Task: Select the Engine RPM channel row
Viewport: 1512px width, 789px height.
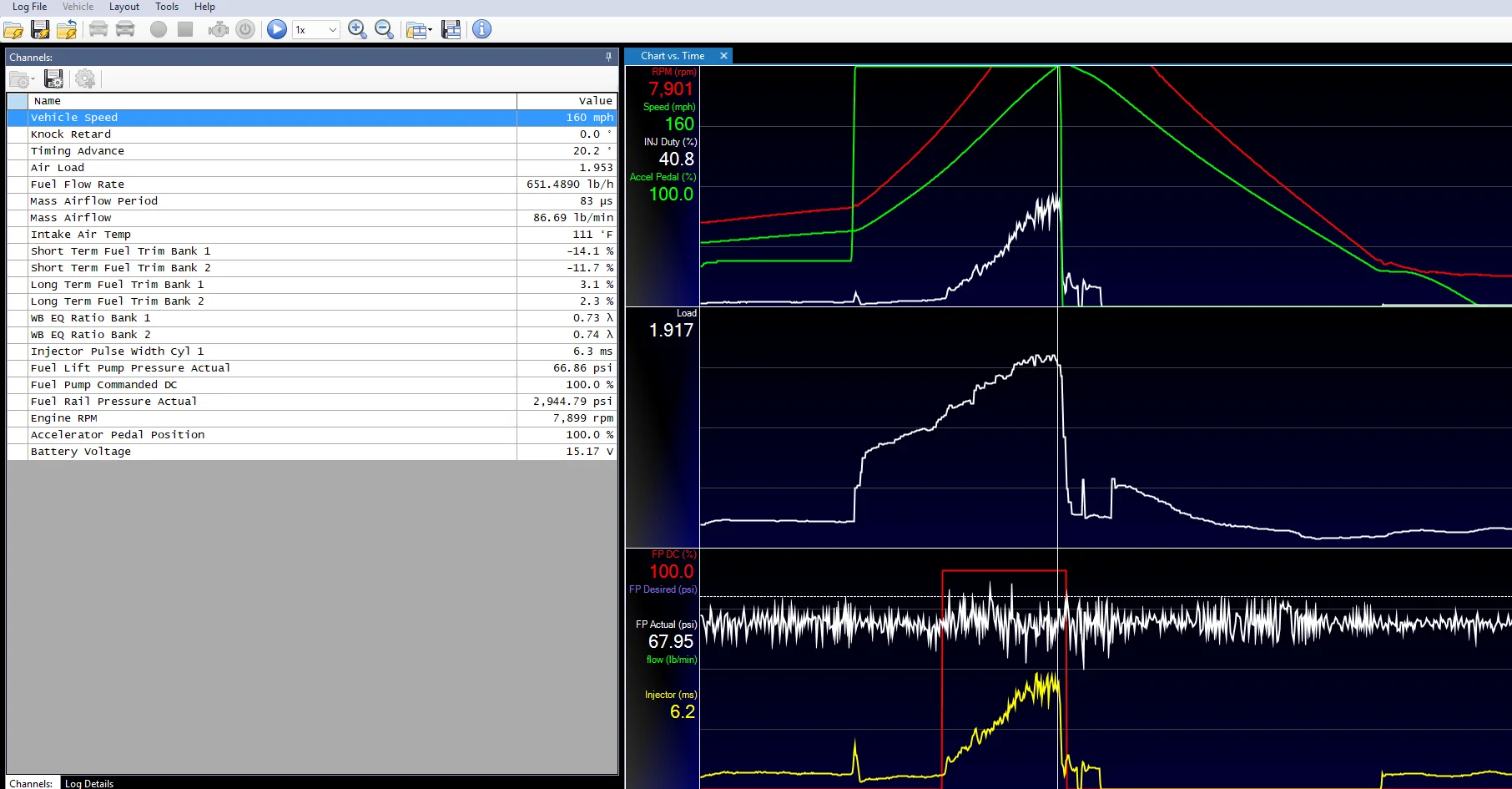Action: (312, 418)
